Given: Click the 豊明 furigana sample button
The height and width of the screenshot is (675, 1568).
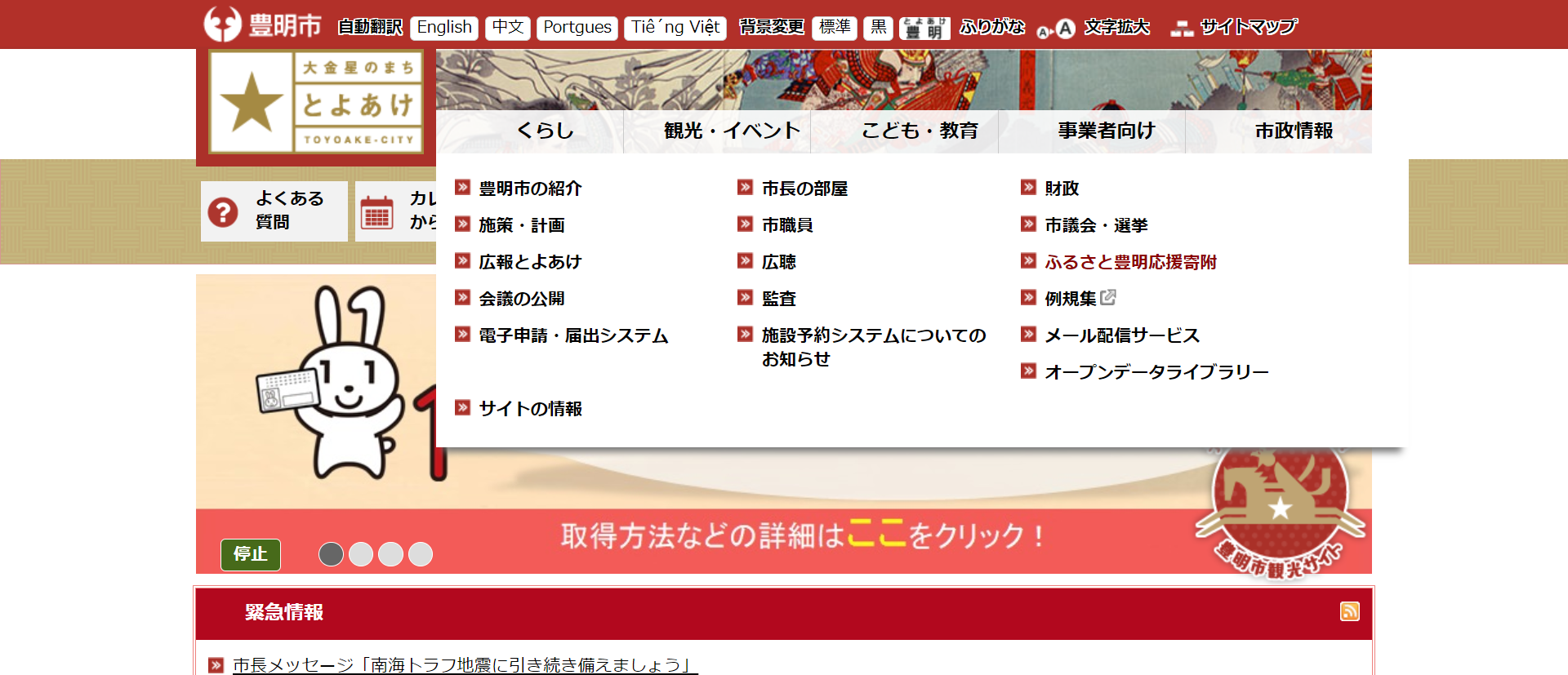Looking at the screenshot, I should pos(924,29).
